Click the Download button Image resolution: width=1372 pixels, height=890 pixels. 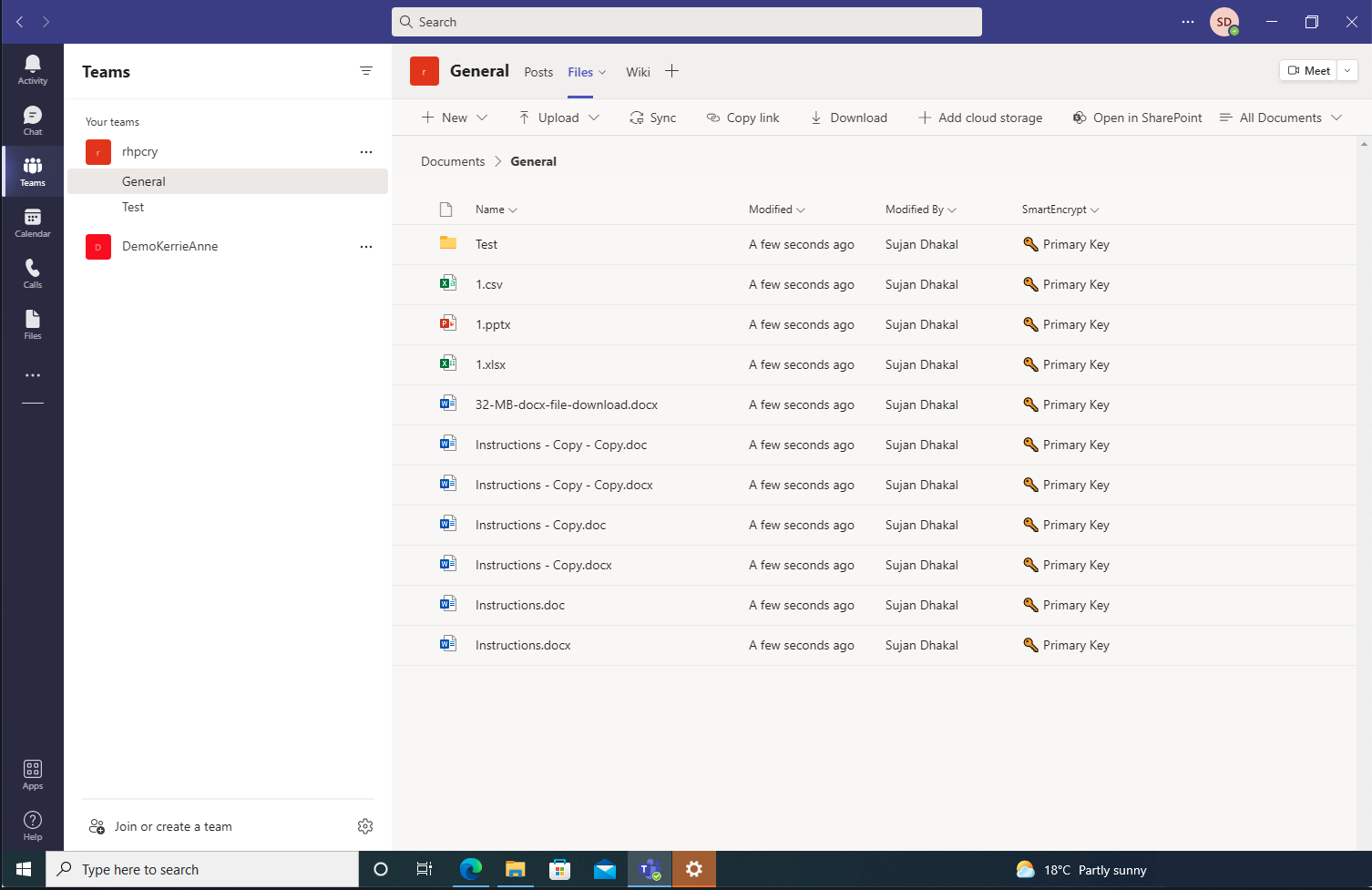(849, 118)
